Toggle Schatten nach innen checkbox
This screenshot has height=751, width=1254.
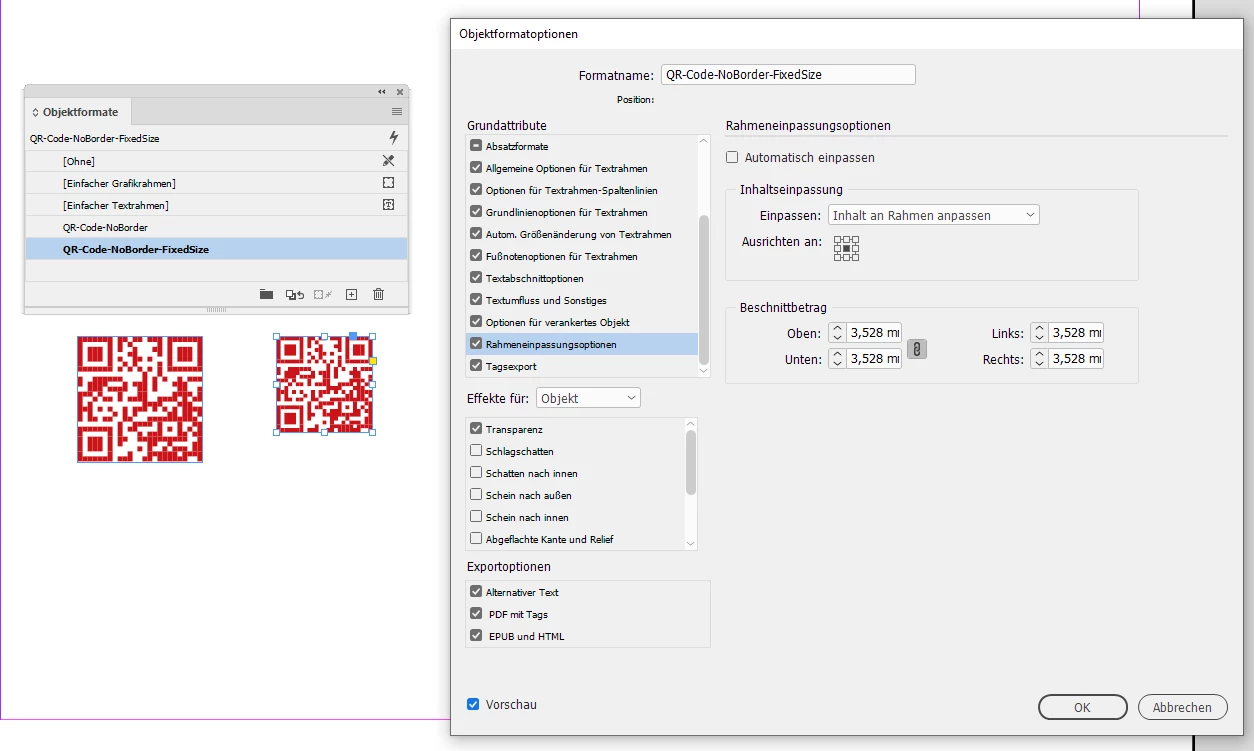476,473
